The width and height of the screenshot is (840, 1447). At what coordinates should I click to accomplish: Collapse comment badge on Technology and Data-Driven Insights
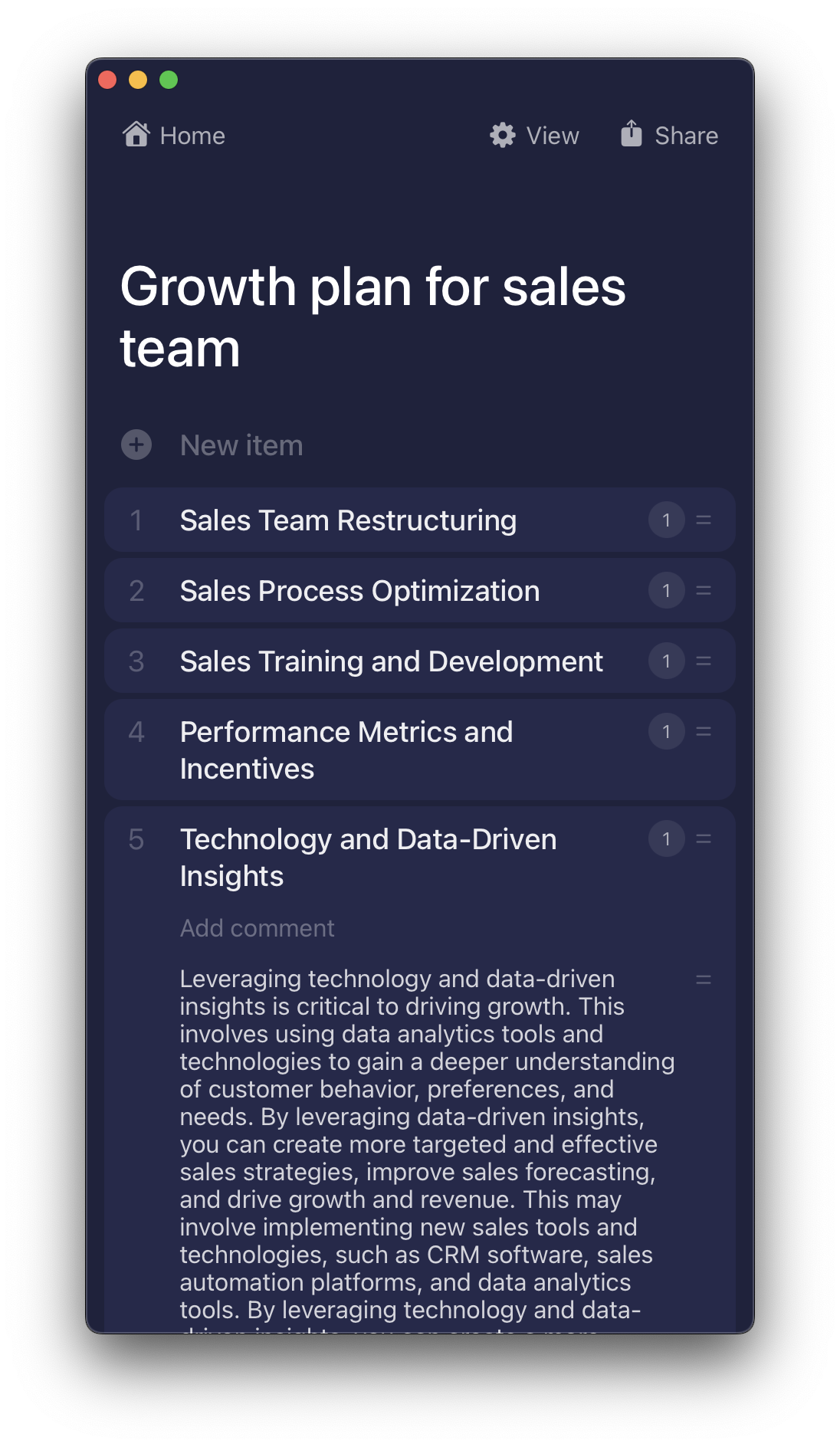(x=666, y=839)
